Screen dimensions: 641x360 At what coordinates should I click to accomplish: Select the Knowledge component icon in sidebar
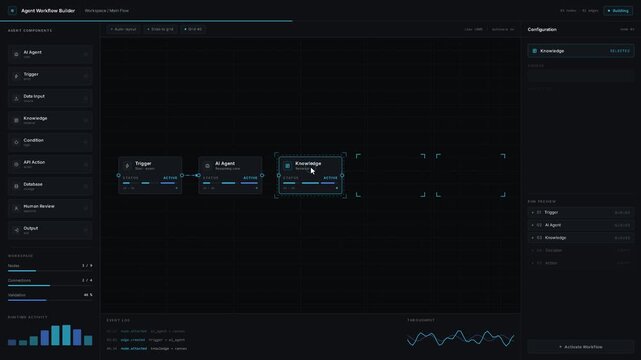point(16,121)
